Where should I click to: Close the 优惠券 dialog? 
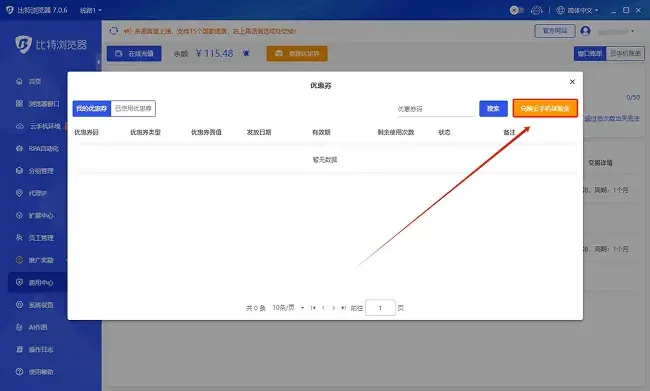(572, 82)
